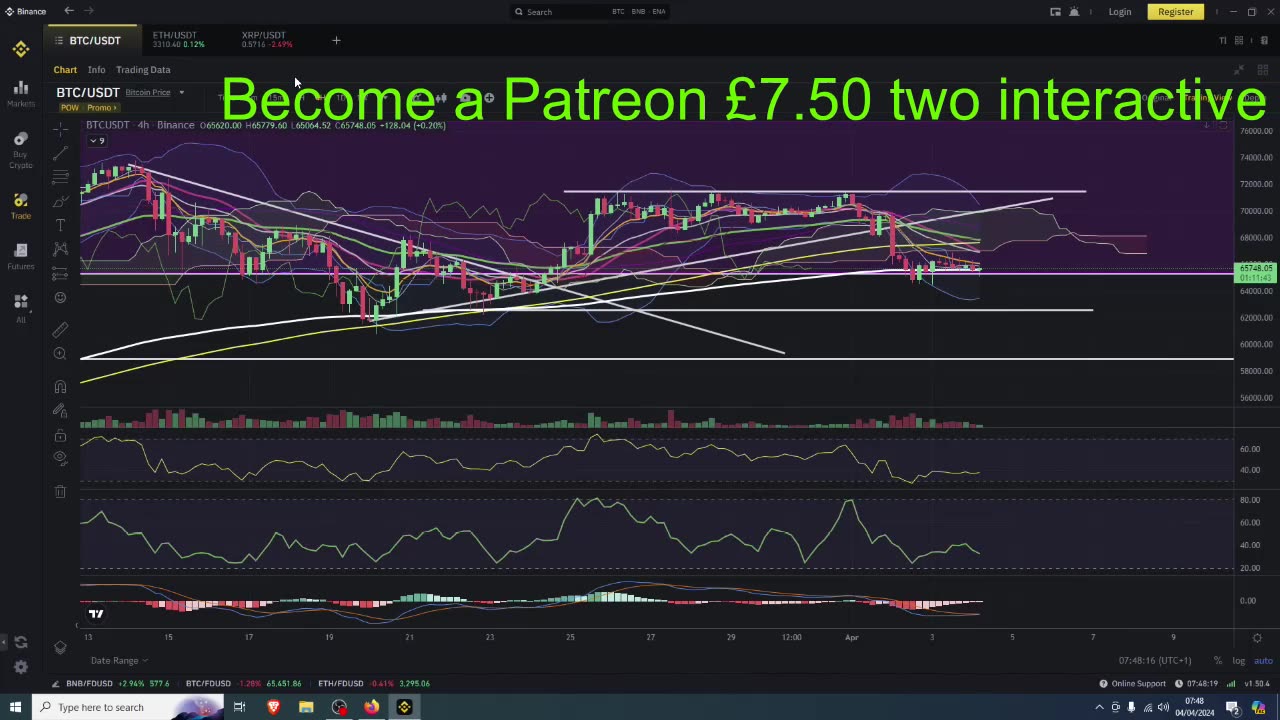Click the trash remove drawings icon
1280x720 pixels.
(60, 491)
